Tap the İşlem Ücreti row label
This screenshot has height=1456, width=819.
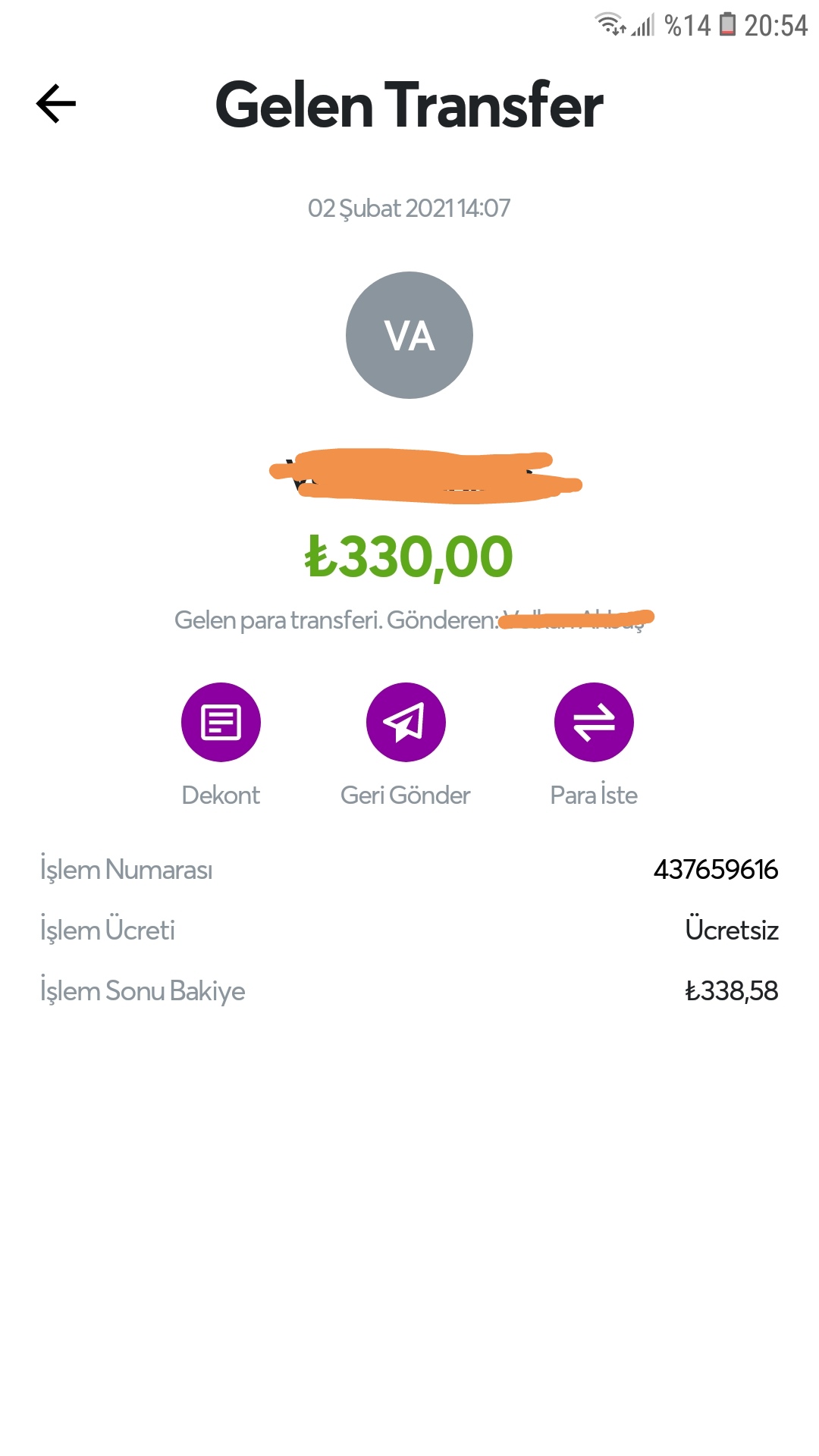coord(108,930)
